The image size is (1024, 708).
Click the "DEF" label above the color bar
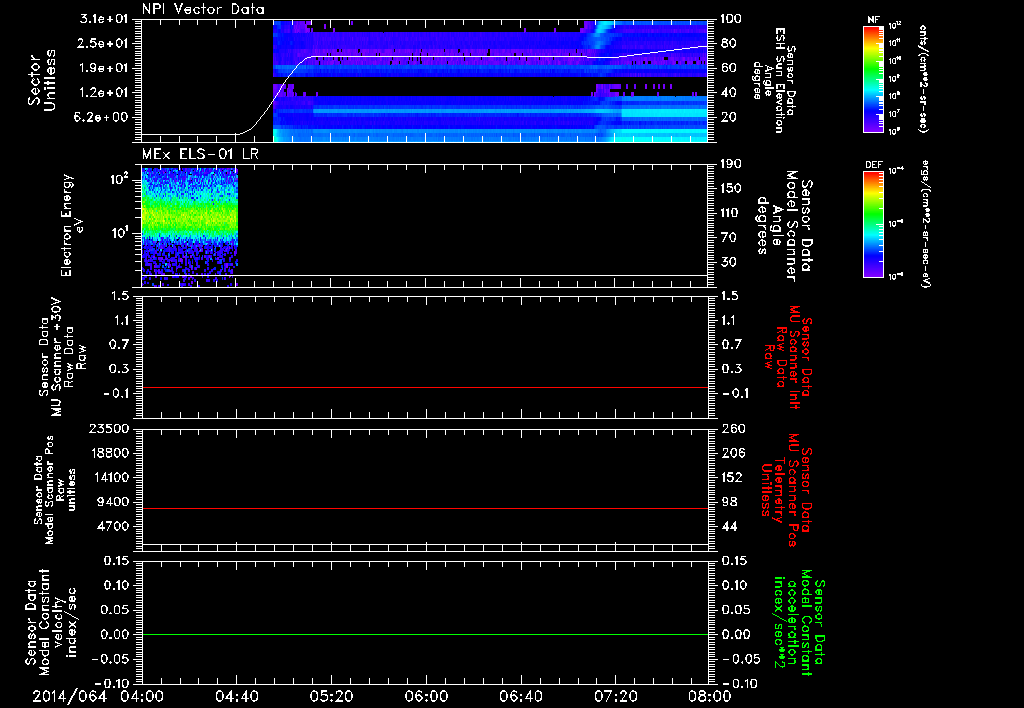pyautogui.click(x=874, y=165)
